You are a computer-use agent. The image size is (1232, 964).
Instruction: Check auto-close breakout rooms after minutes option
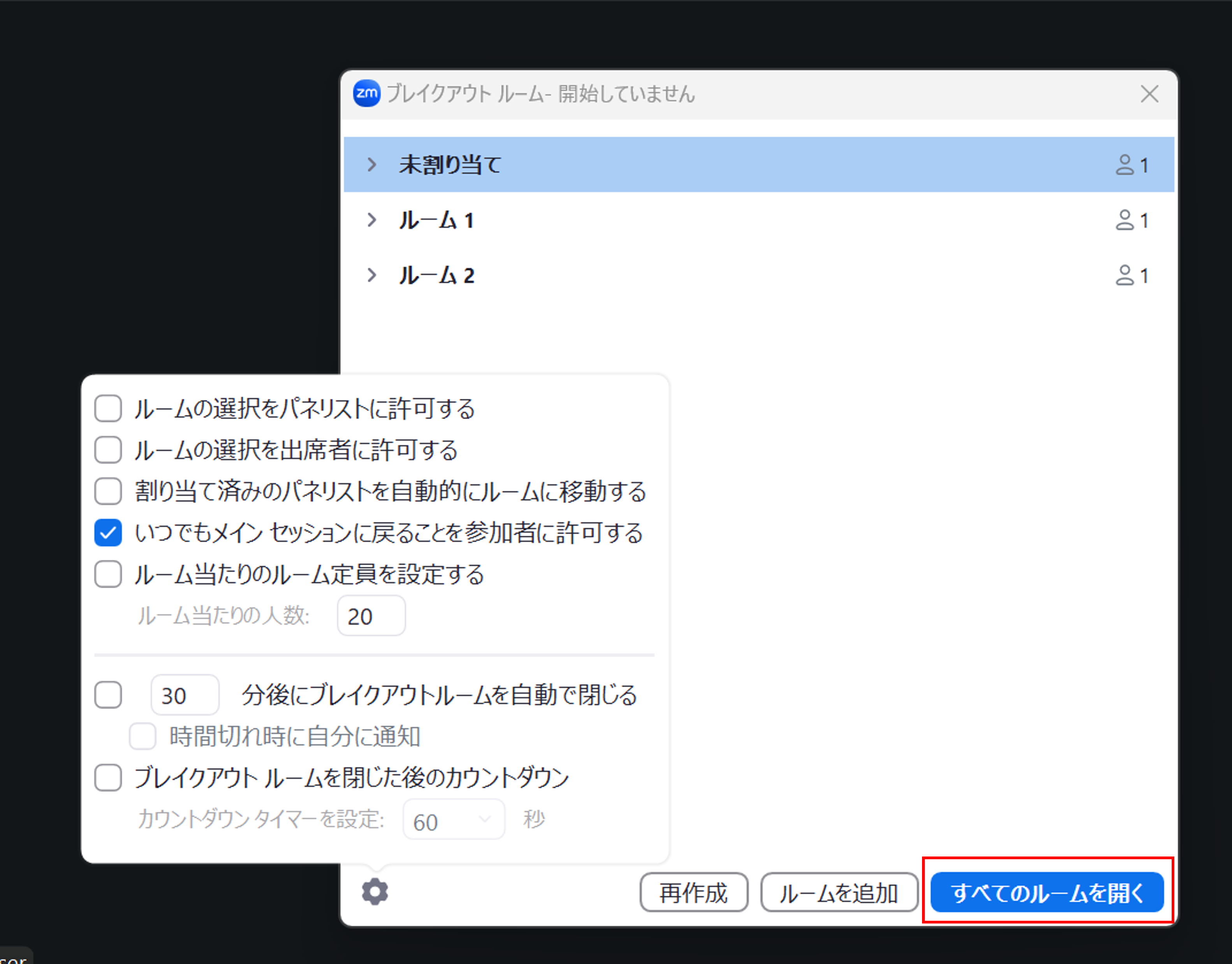coord(108,695)
